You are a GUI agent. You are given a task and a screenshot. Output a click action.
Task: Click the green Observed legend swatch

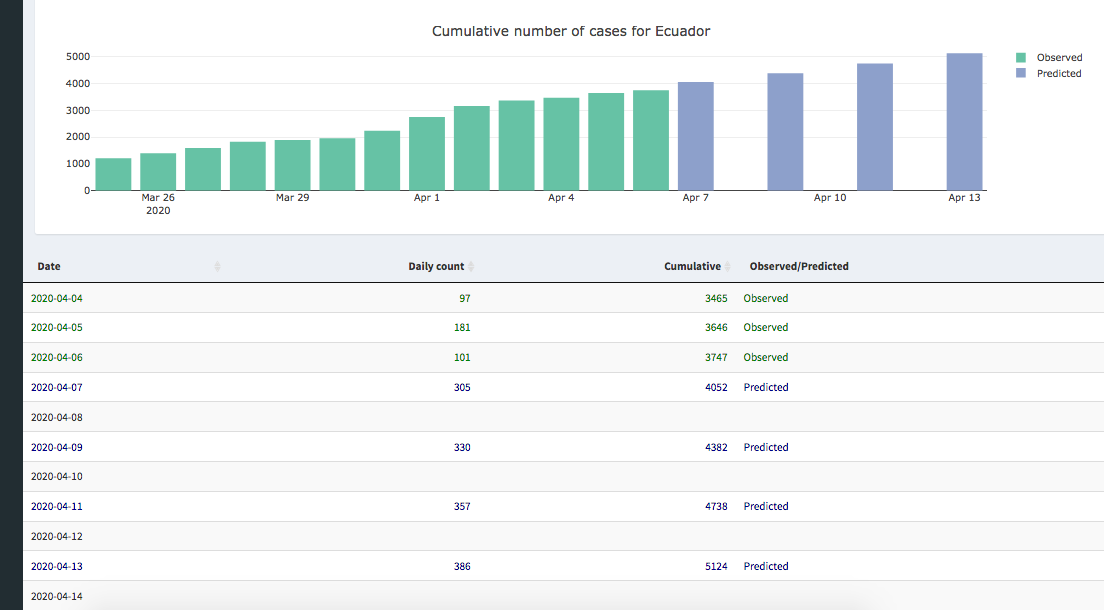[1021, 58]
